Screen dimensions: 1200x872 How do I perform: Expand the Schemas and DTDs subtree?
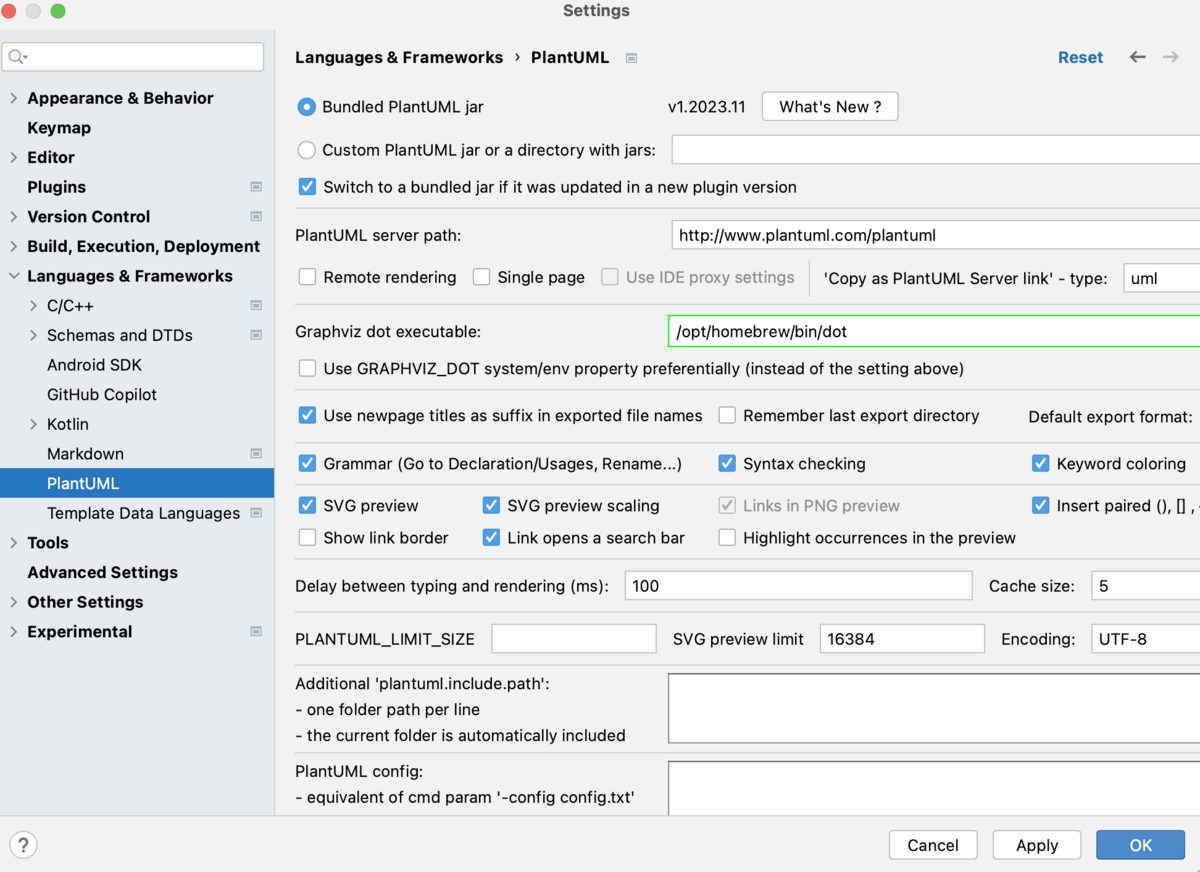[34, 335]
